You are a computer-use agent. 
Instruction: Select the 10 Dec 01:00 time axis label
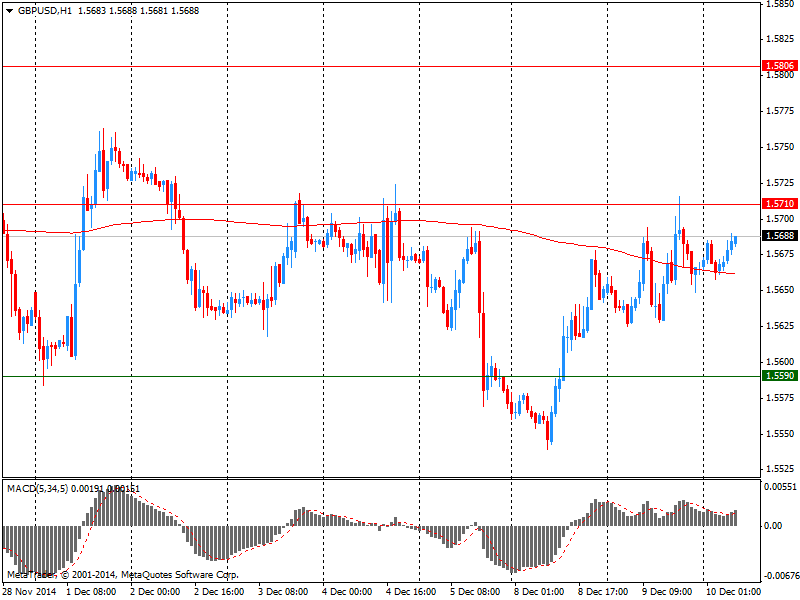[x=733, y=592]
